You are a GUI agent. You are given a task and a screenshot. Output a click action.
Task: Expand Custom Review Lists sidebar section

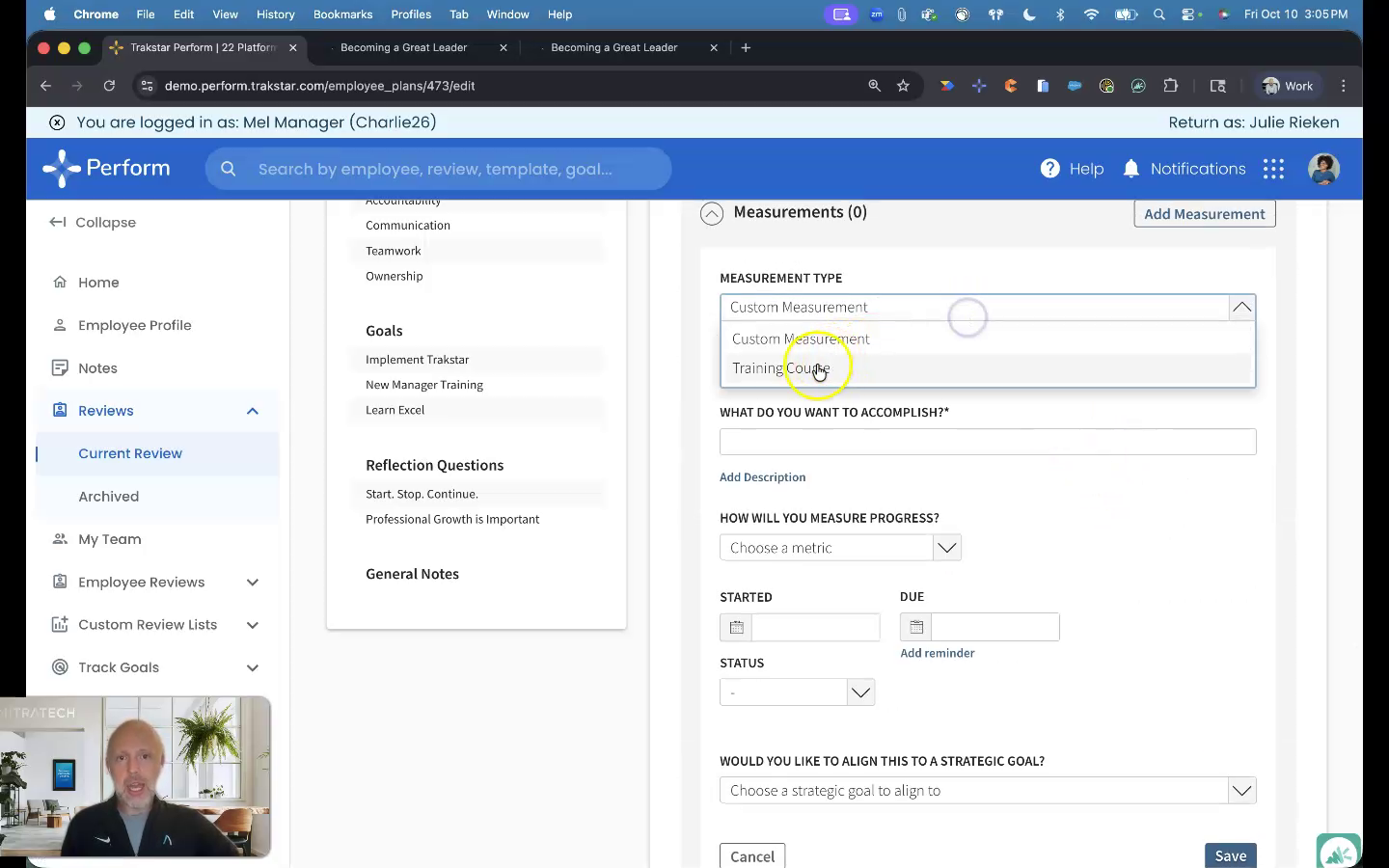253,625
